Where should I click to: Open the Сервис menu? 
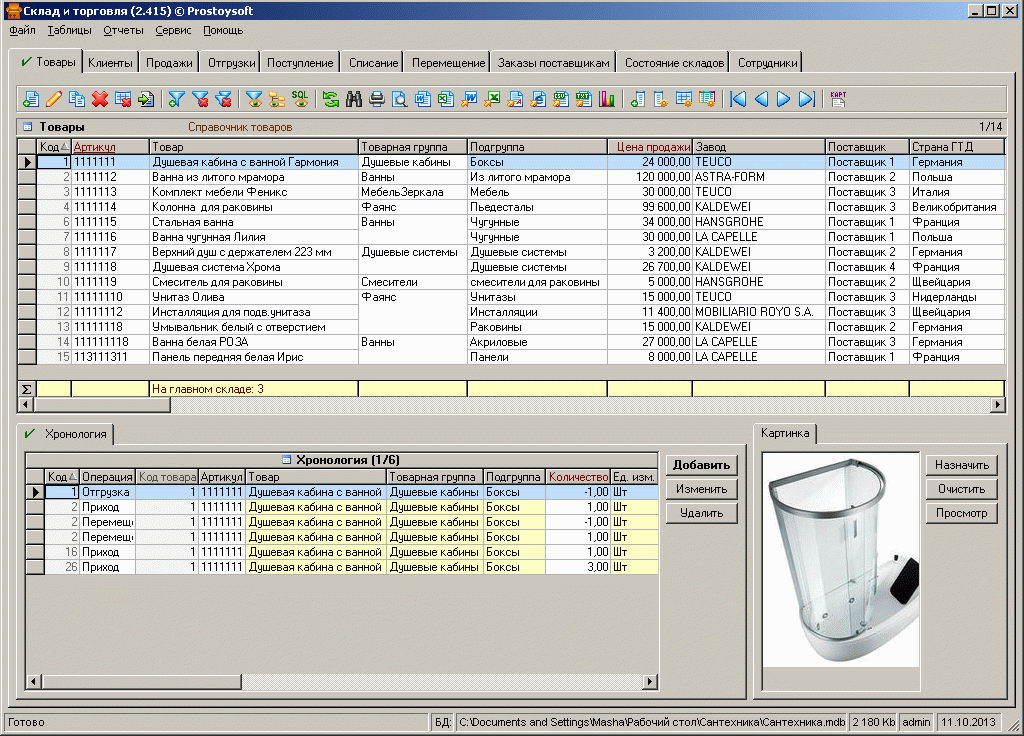click(173, 30)
